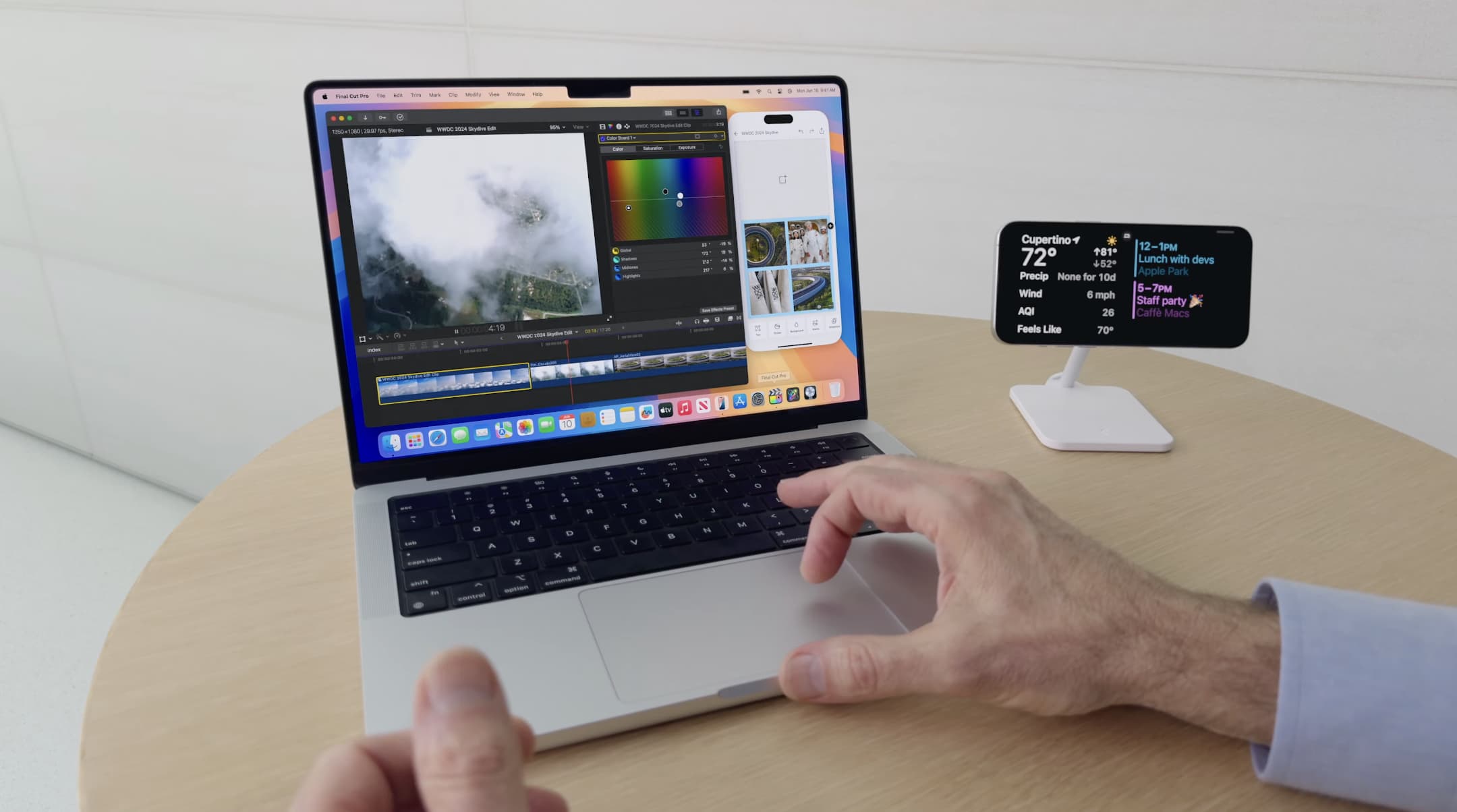
Task: Select the color wheel gradient swatch
Action: pyautogui.click(x=665, y=190)
